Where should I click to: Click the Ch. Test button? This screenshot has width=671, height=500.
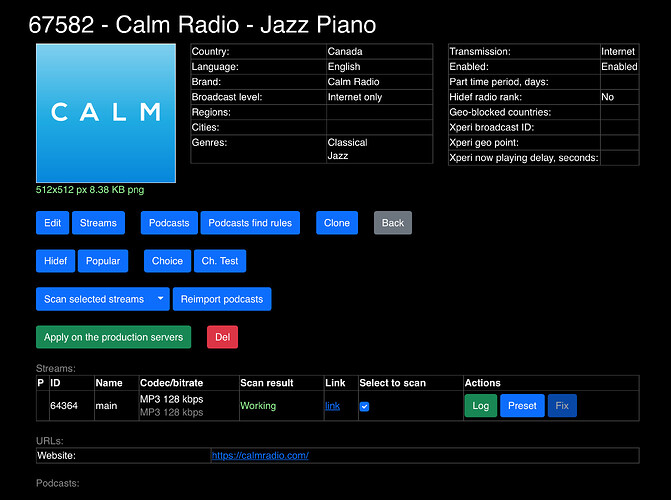[220, 261]
